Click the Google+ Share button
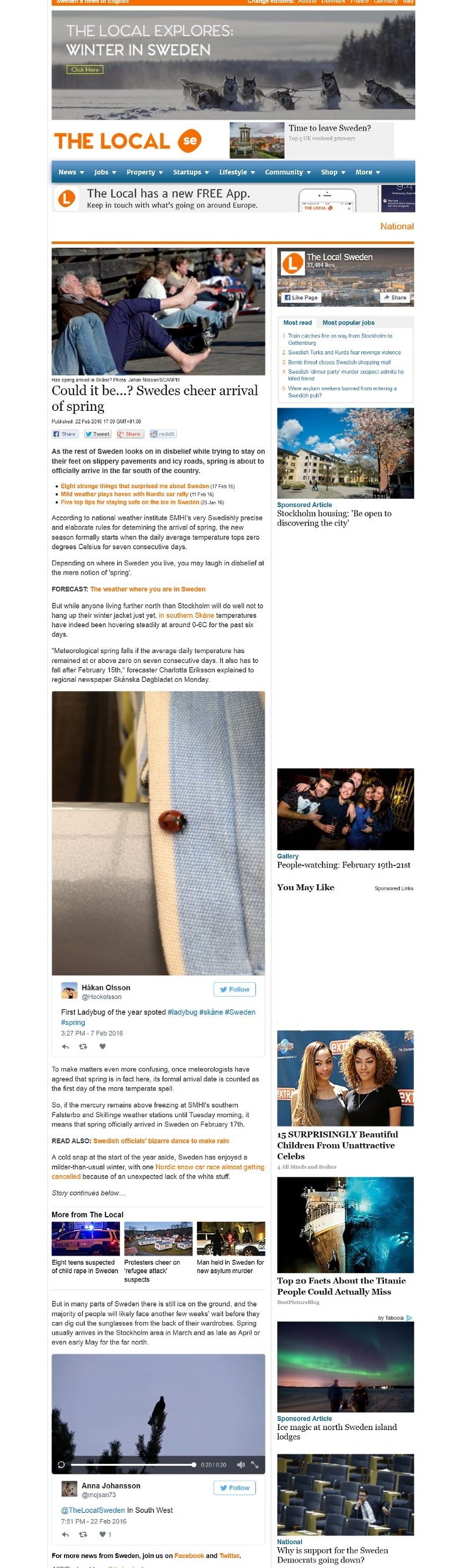This screenshot has width=463, height=1568. tap(130, 434)
